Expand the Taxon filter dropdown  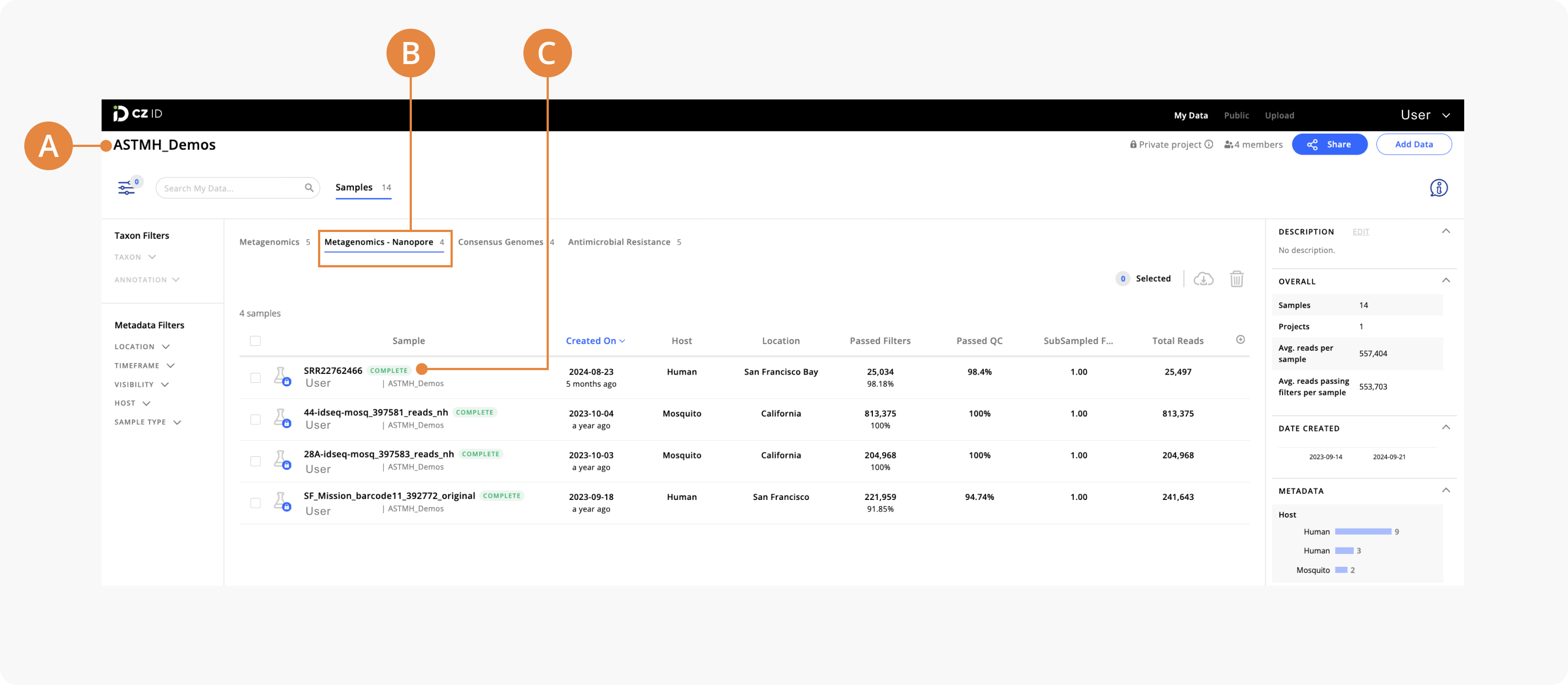coord(135,257)
